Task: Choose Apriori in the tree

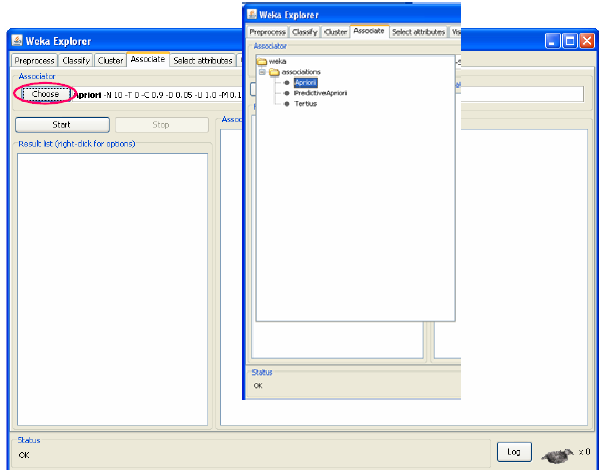Action: pos(305,83)
